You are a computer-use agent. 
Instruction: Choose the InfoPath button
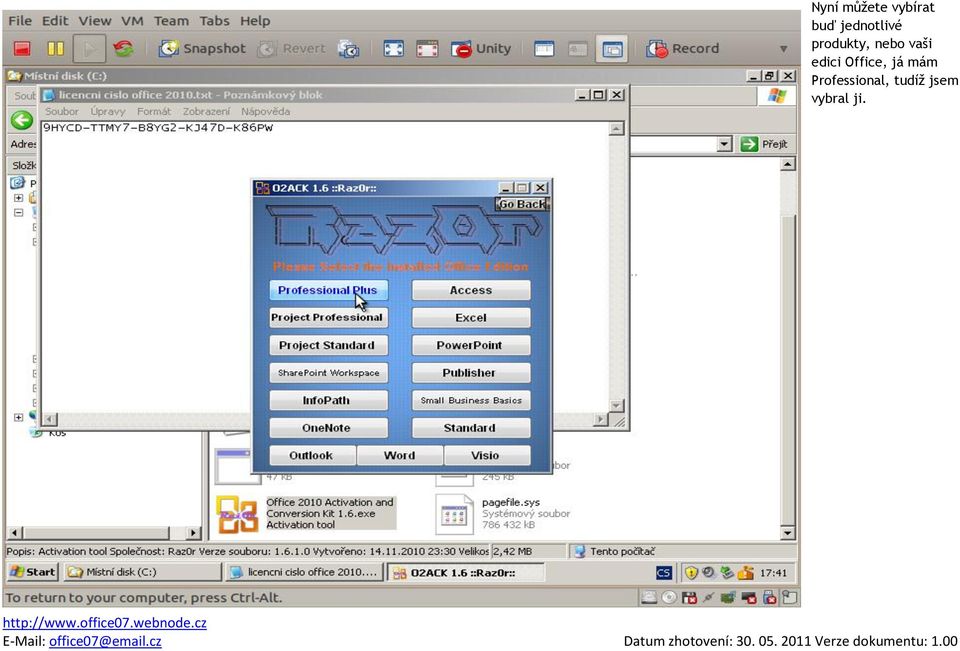(328, 401)
